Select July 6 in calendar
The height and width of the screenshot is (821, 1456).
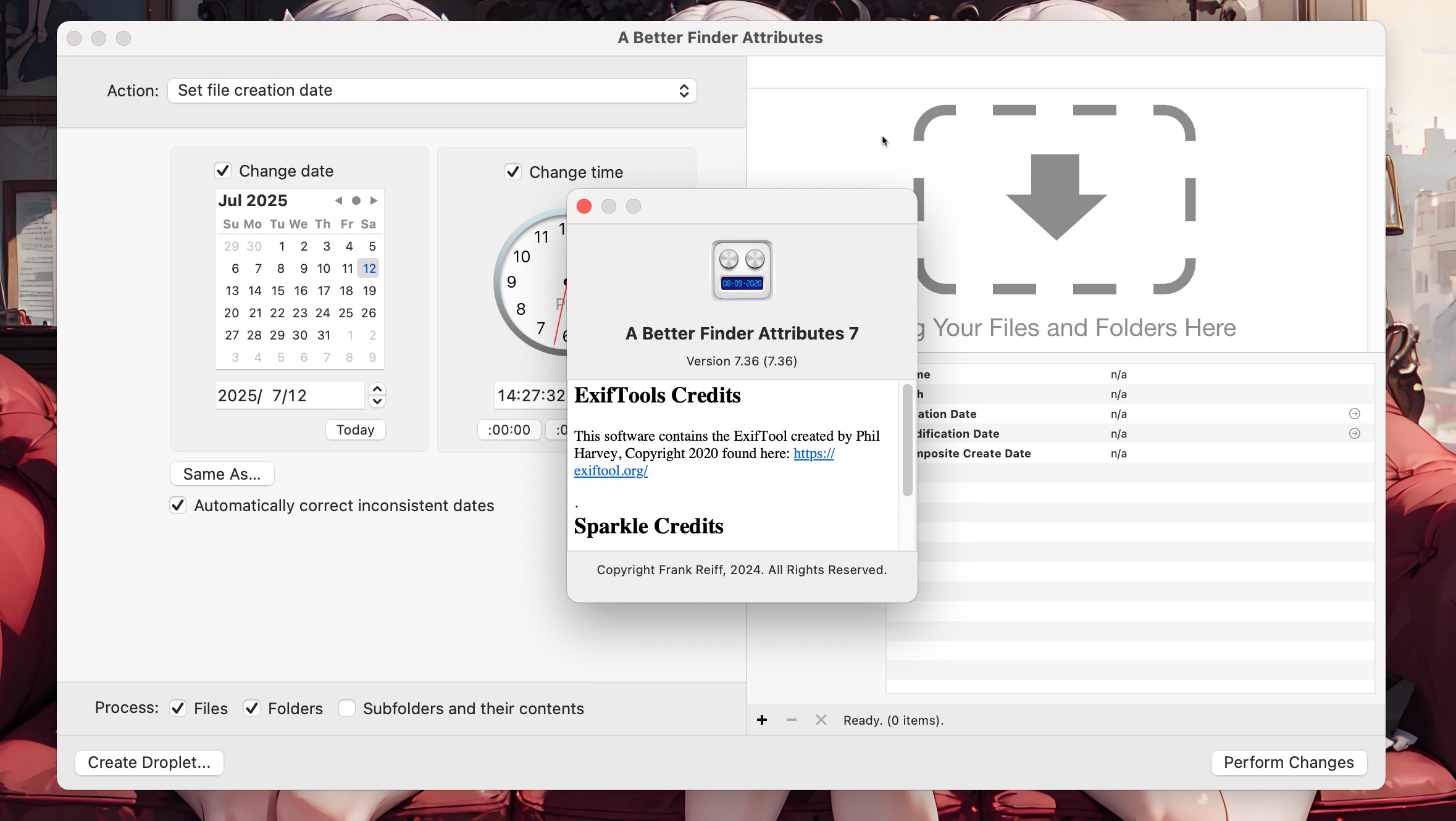click(x=235, y=269)
